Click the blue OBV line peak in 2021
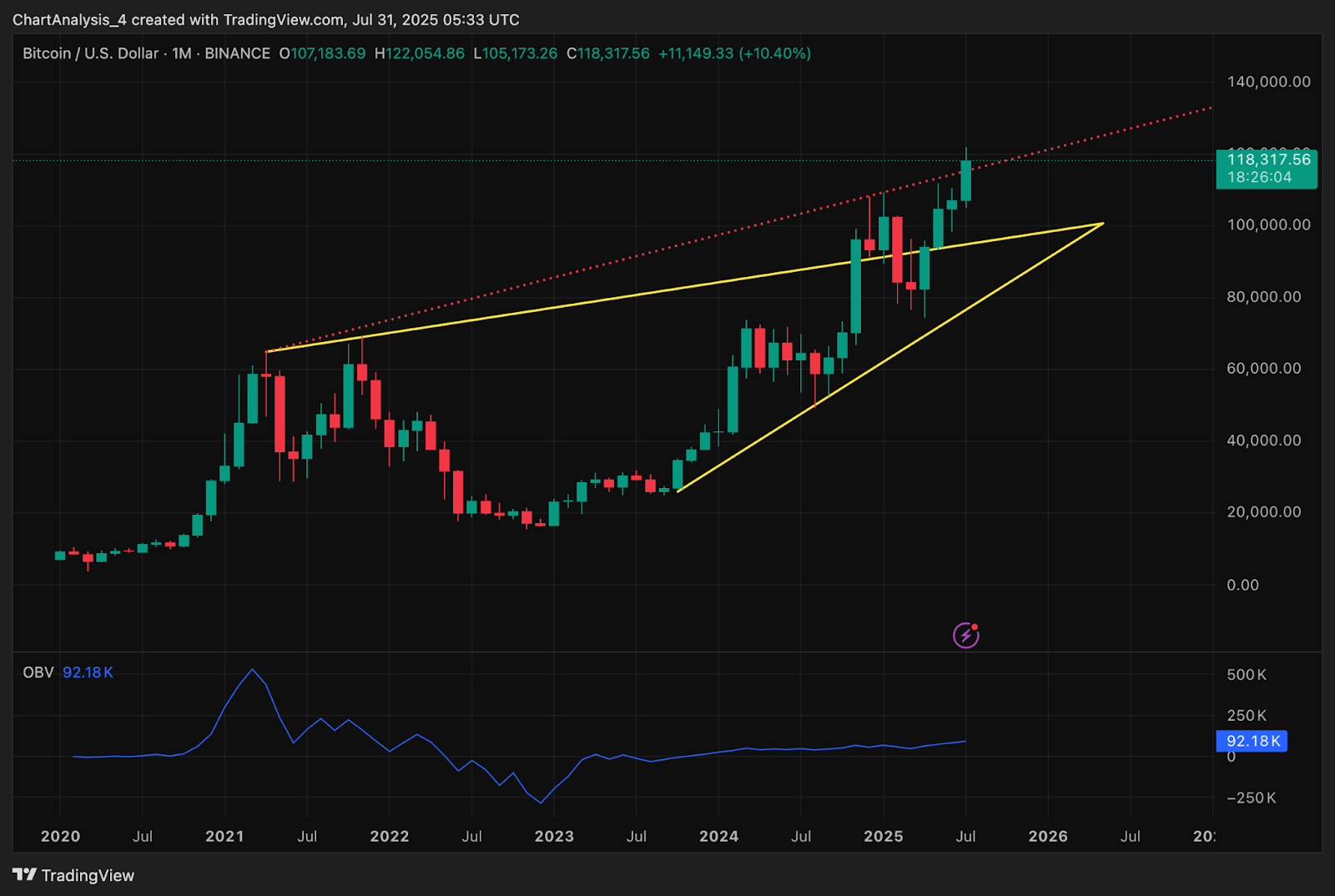 (253, 670)
